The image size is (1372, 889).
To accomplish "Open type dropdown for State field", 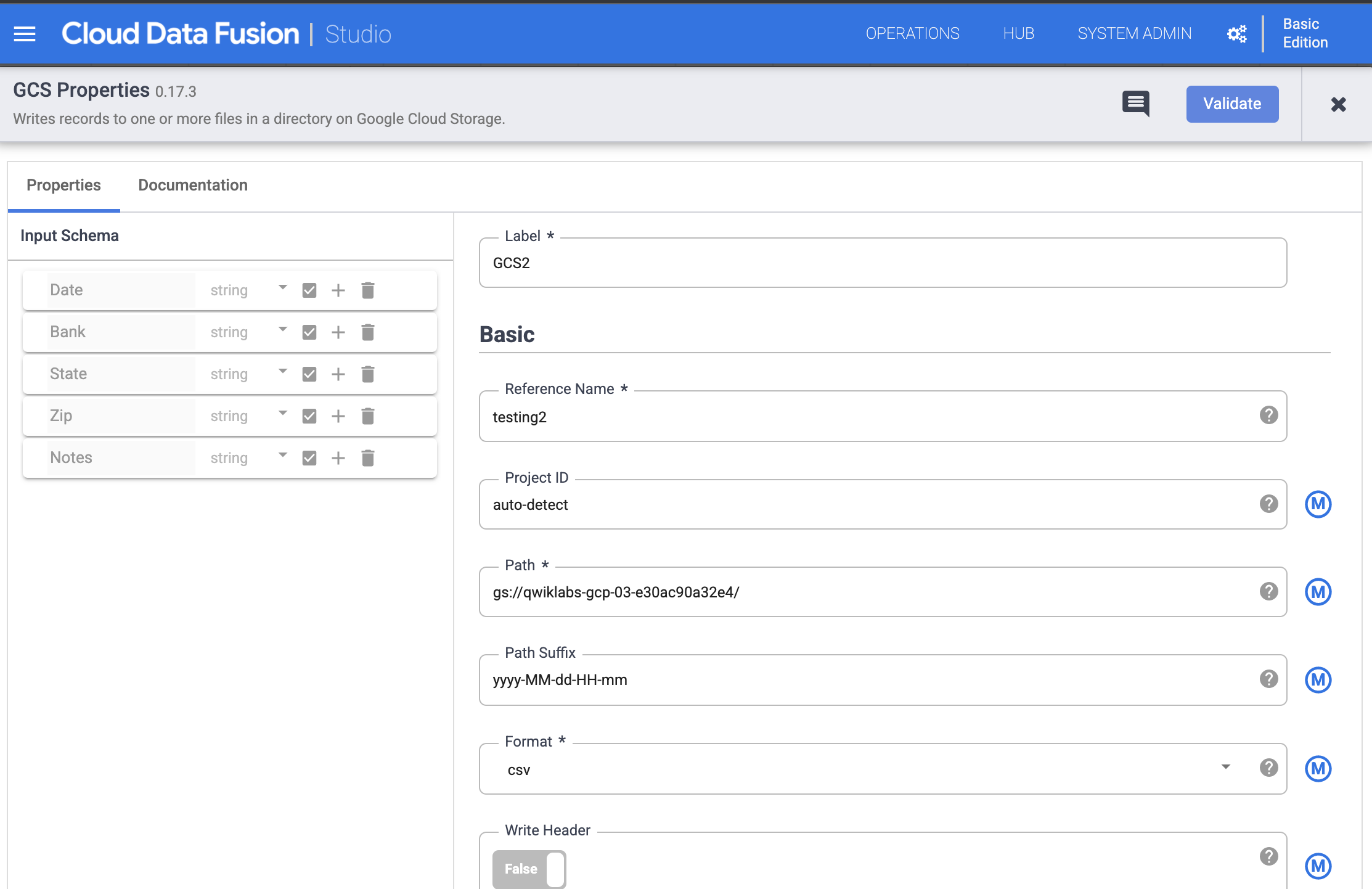I will click(x=248, y=374).
